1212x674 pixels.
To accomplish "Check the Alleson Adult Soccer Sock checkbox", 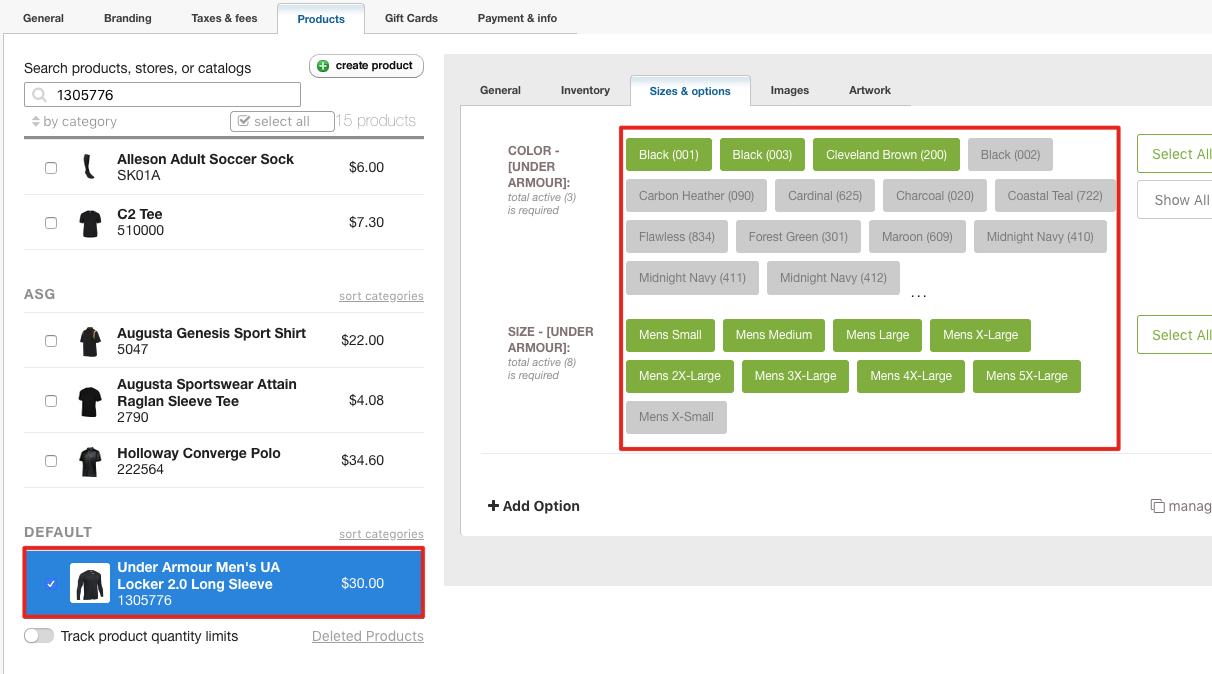I will [x=51, y=168].
